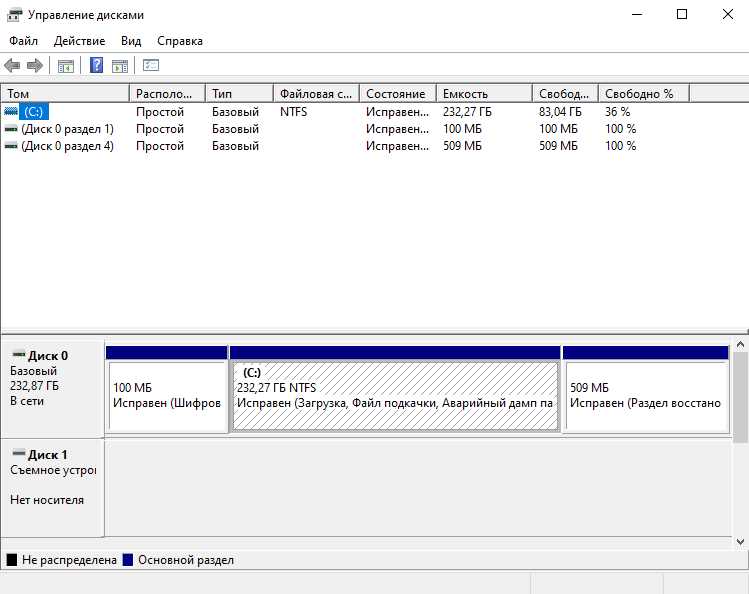Click the scrollbar down arrow in disk pane

pos(740,541)
